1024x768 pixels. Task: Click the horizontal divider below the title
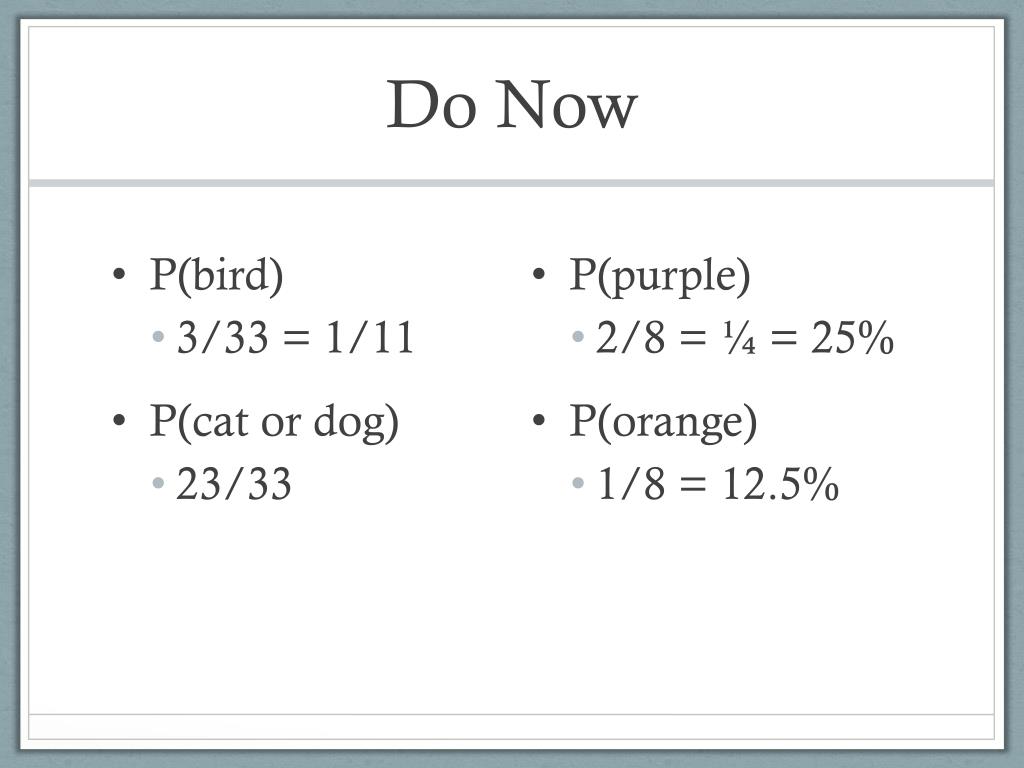click(x=511, y=184)
